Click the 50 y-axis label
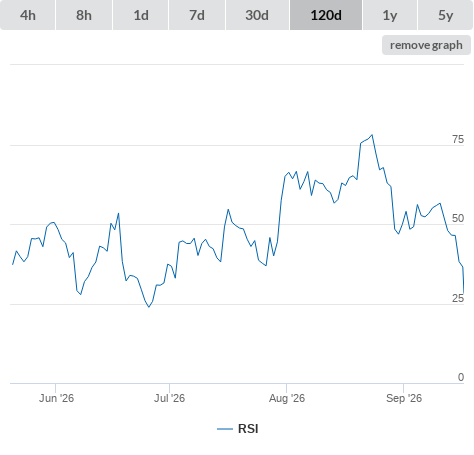The height and width of the screenshot is (455, 474). [458, 218]
